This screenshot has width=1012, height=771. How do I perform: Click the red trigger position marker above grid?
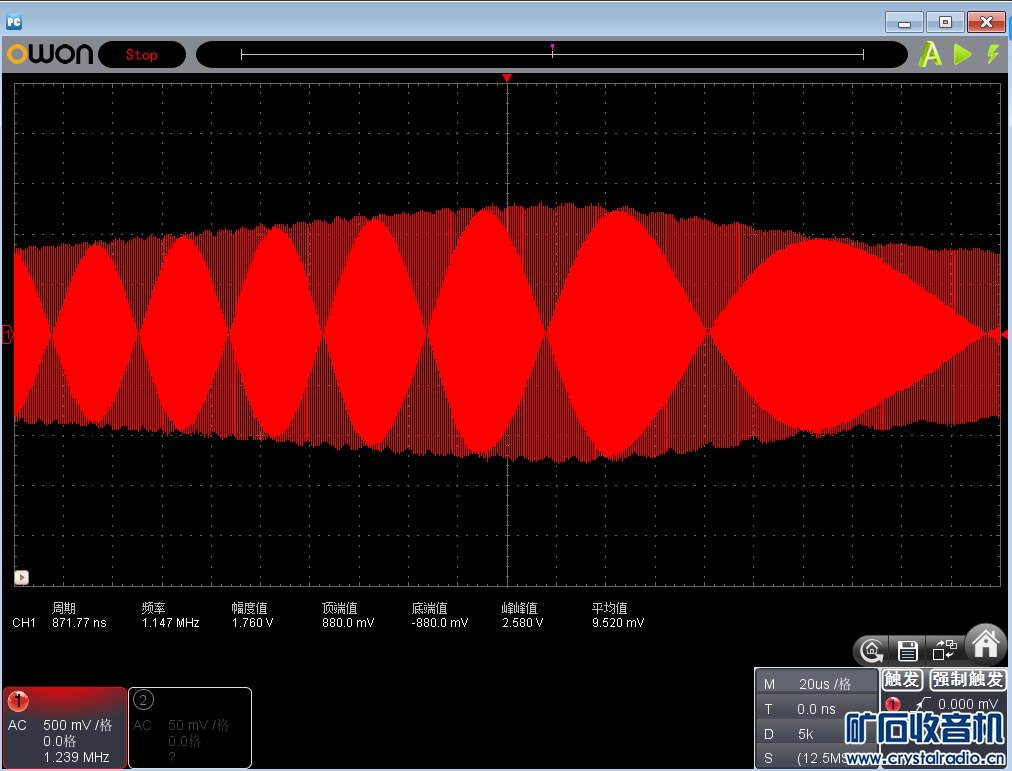(507, 78)
